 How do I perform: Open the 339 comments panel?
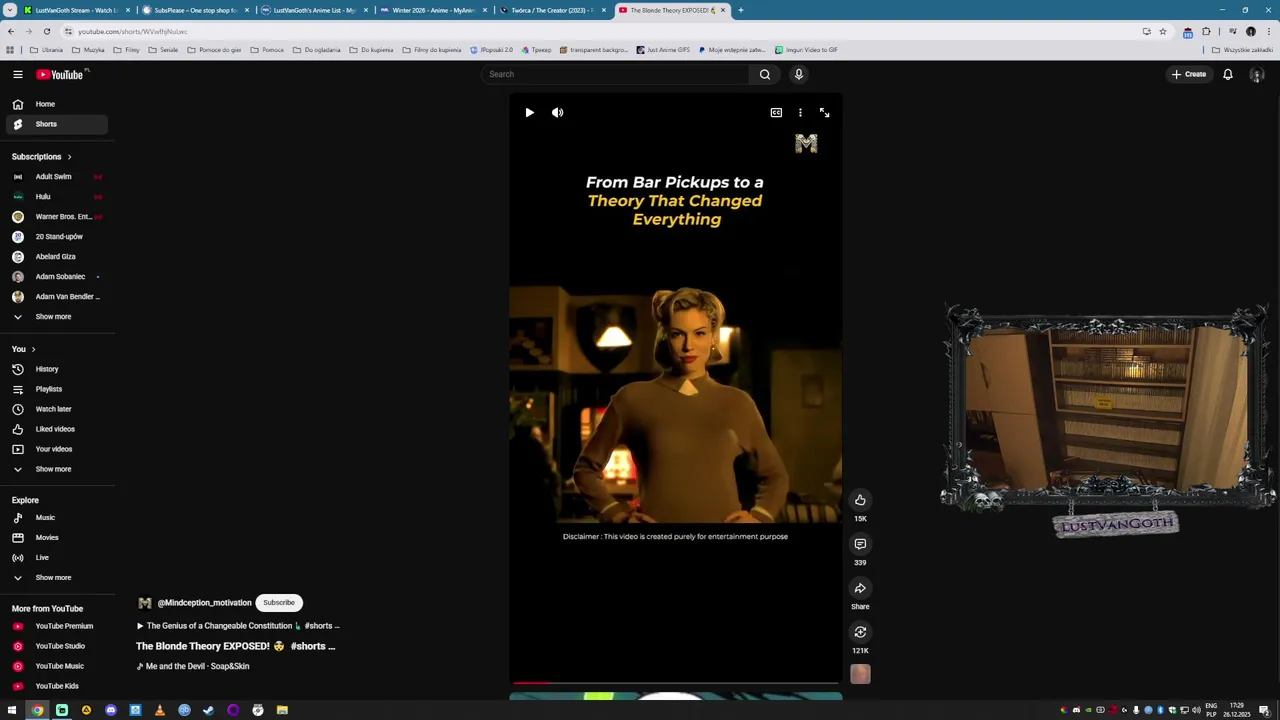coord(860,544)
